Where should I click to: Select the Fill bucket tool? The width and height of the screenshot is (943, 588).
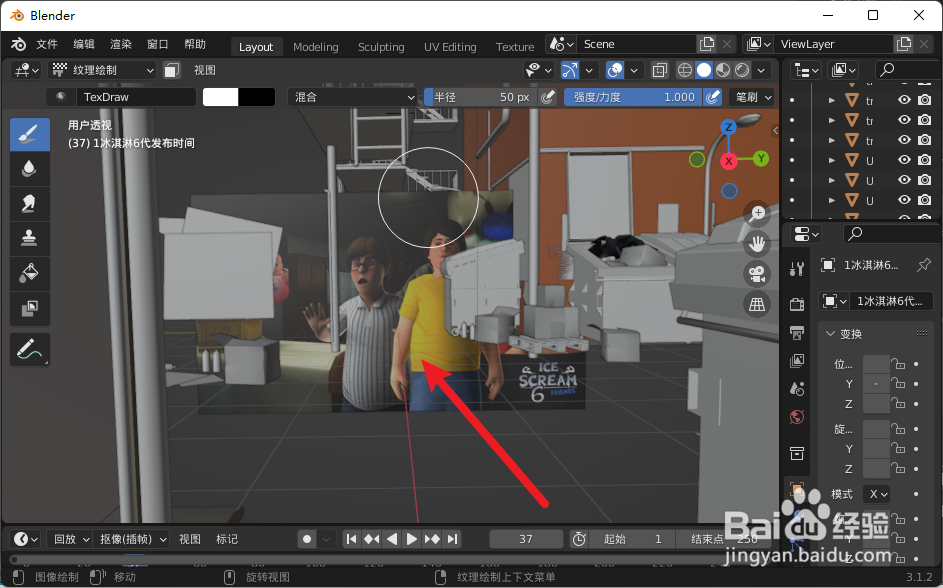(x=29, y=274)
